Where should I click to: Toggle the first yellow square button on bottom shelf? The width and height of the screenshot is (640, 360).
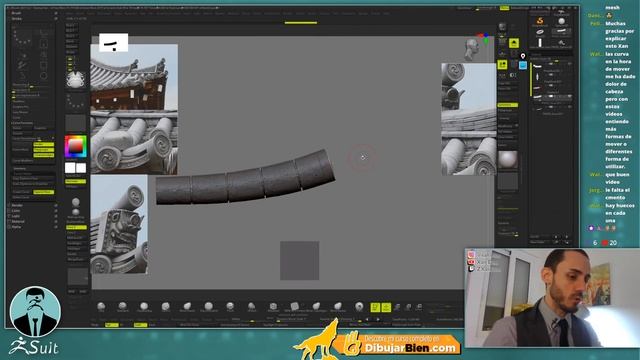(375, 307)
